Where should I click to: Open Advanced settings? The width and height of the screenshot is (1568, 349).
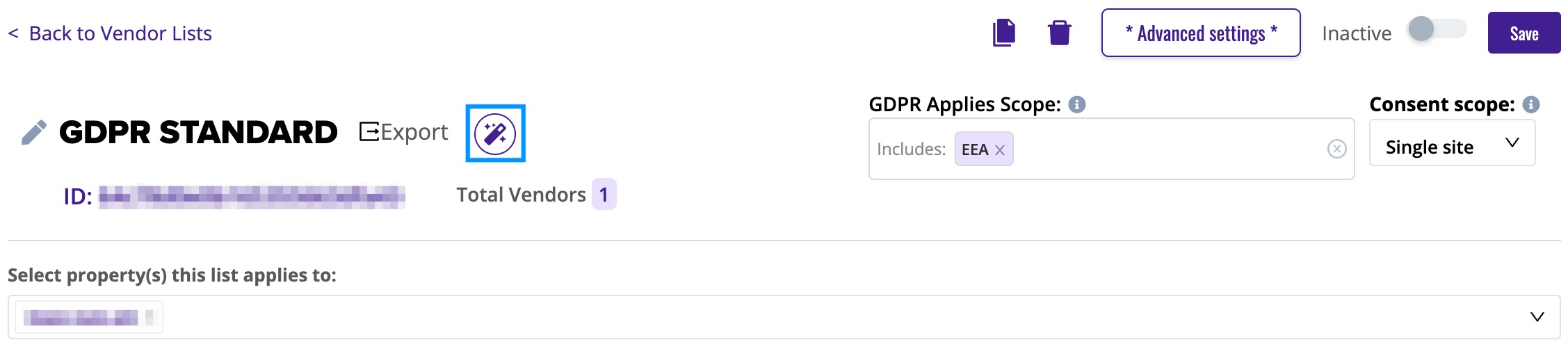tap(1201, 33)
